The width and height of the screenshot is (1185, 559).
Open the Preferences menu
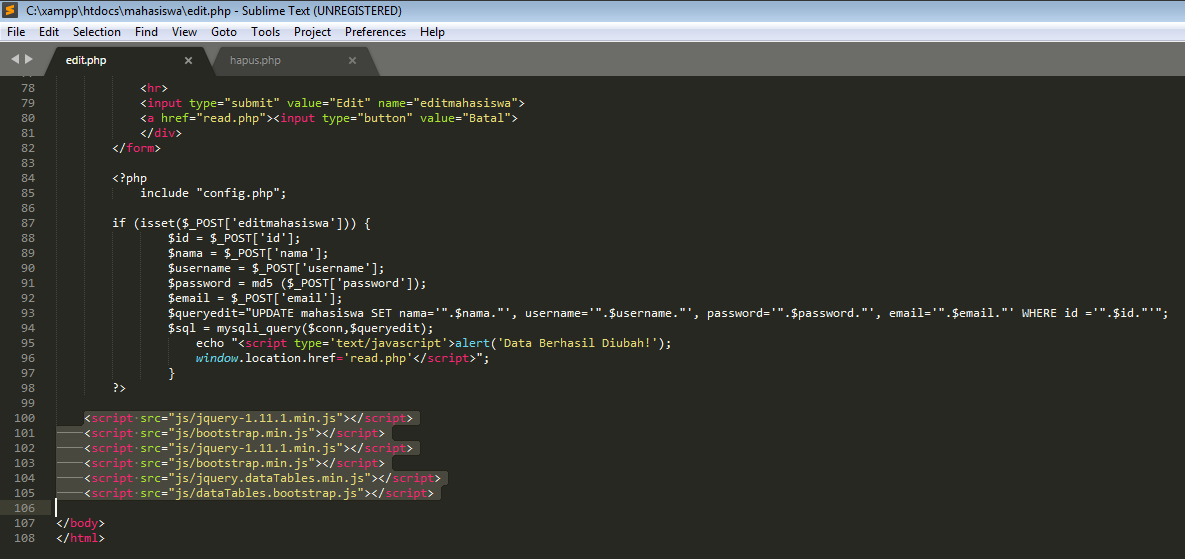point(376,32)
